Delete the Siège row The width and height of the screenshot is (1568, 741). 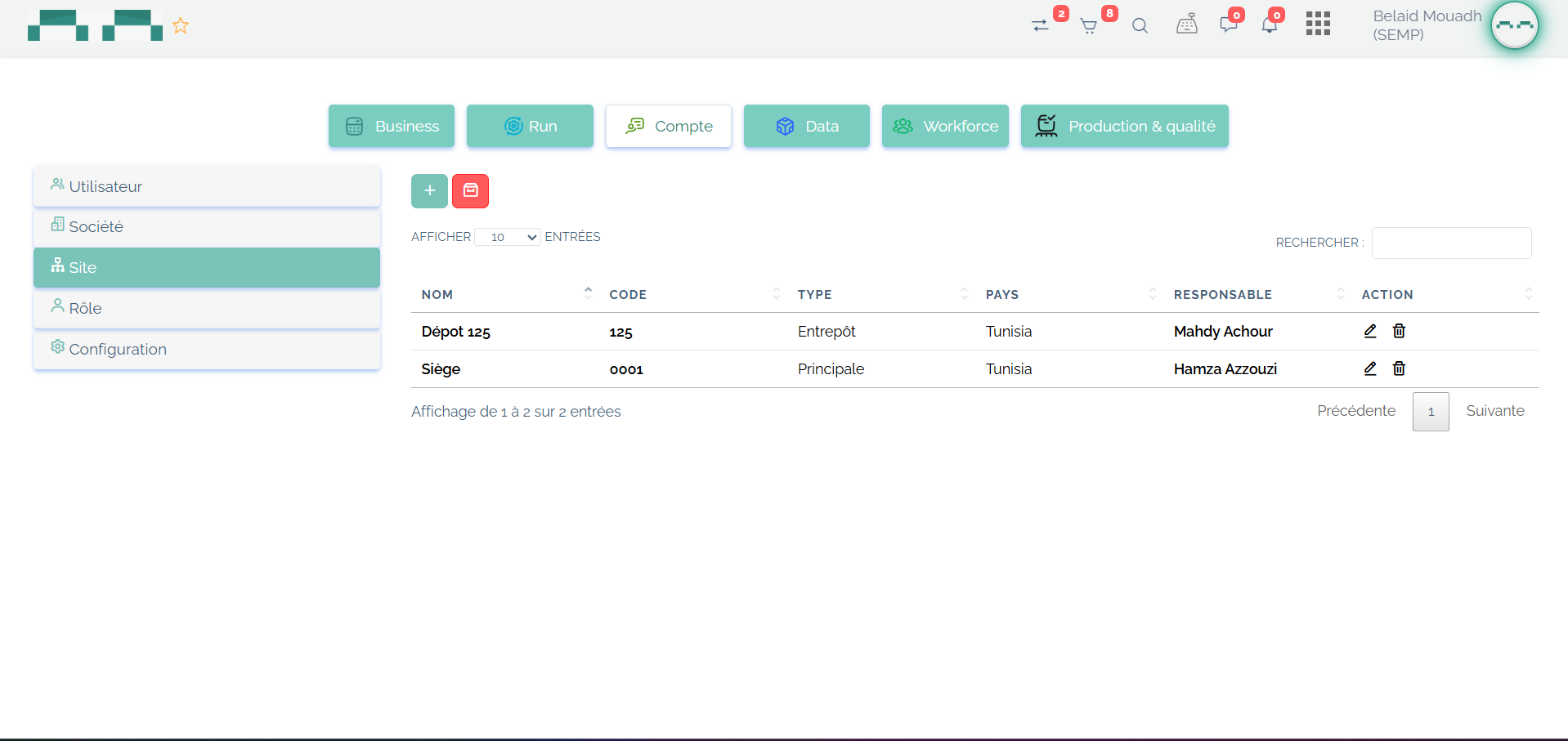1399,368
